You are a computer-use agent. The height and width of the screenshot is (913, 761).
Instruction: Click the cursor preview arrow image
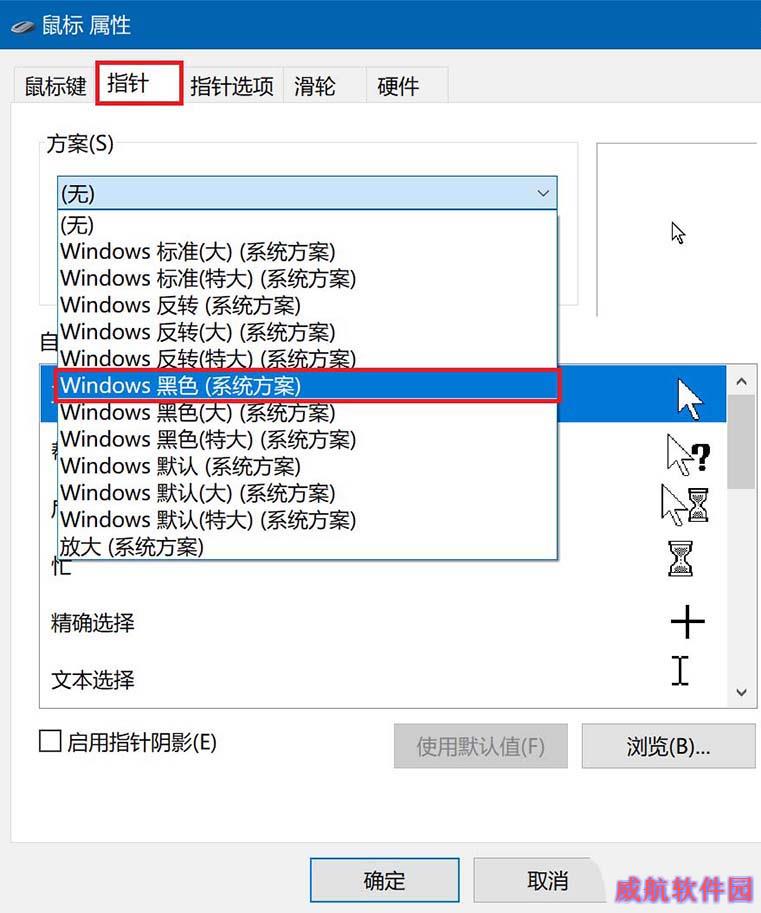[678, 232]
